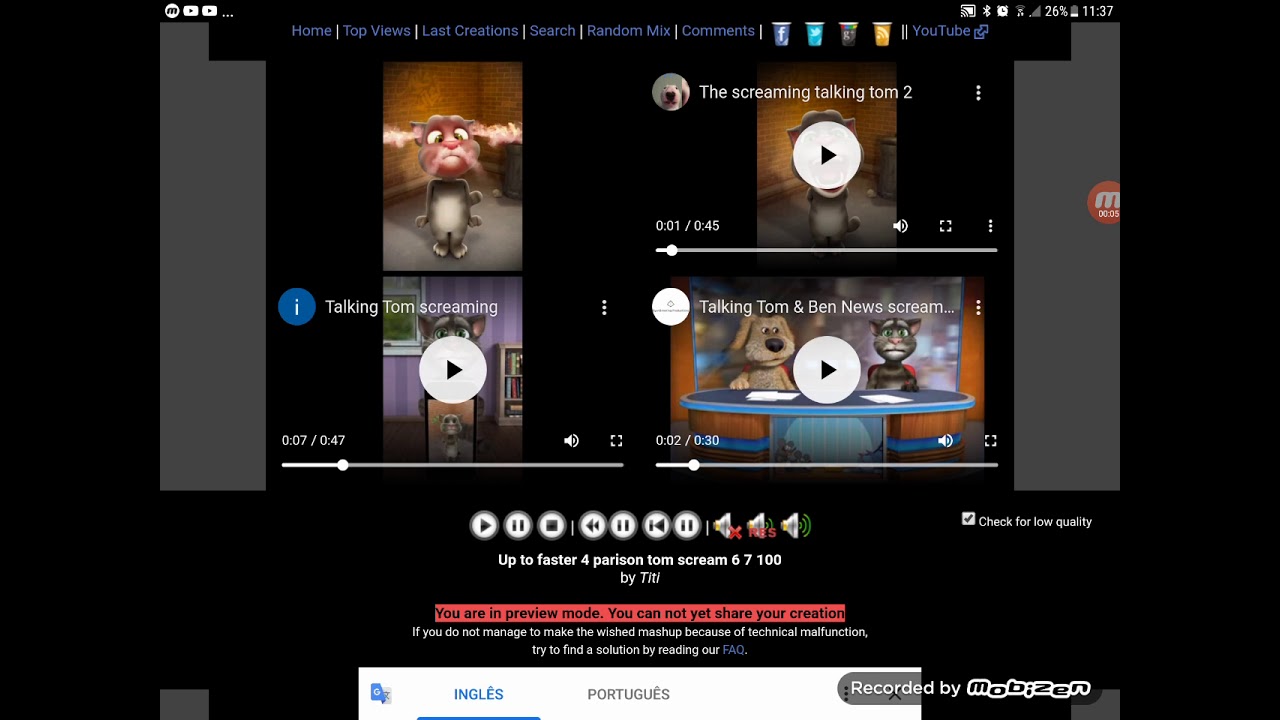Click the mashup title "Up to faster 4 parison"
1280x720 pixels.
(640, 560)
